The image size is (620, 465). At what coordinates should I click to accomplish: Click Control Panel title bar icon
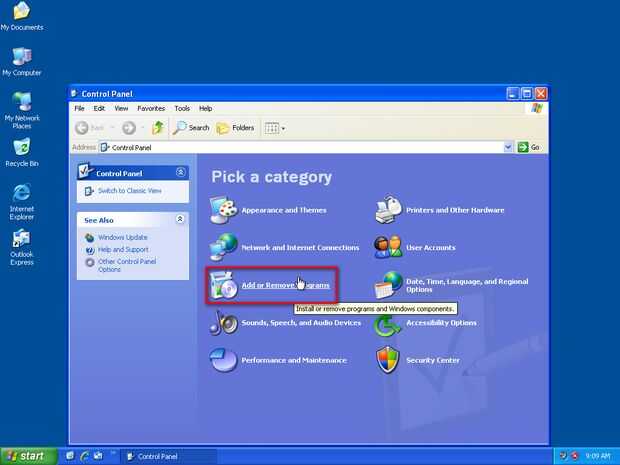coord(74,93)
